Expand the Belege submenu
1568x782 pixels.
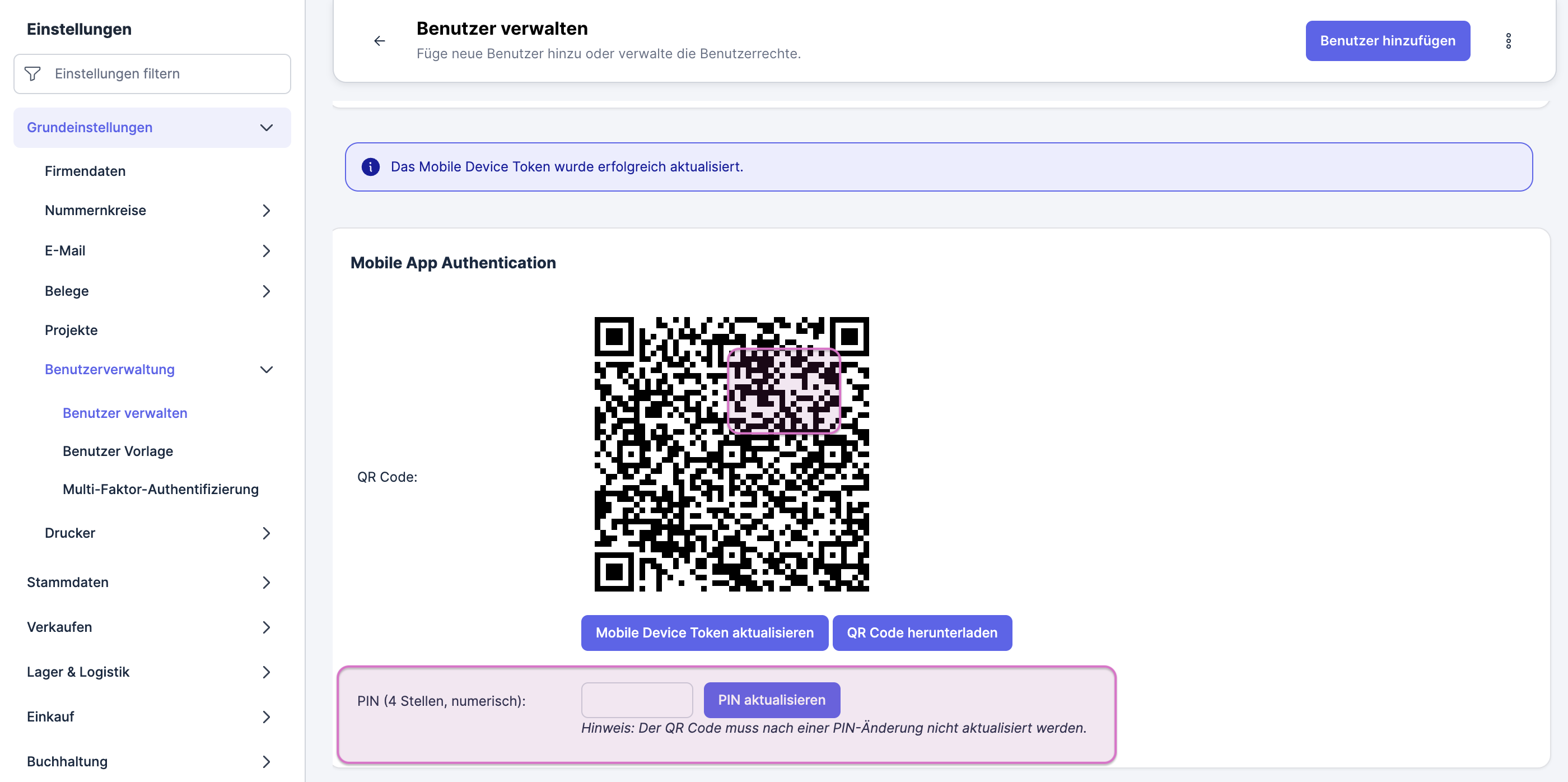click(x=266, y=291)
